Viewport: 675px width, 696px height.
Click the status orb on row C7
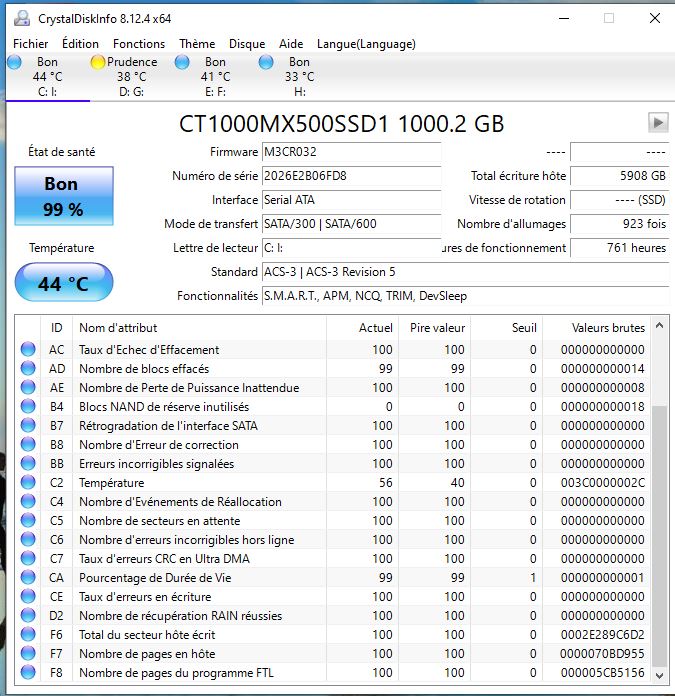(x=28, y=558)
